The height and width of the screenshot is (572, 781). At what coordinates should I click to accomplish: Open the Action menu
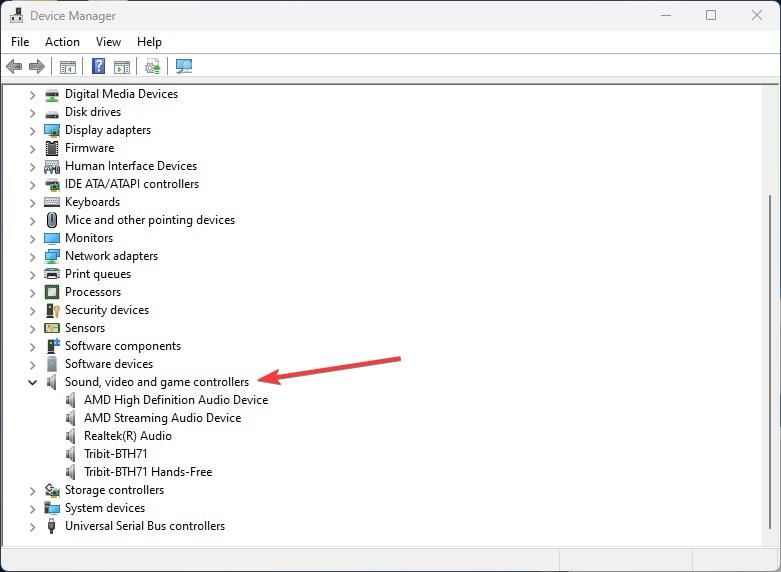click(x=62, y=42)
